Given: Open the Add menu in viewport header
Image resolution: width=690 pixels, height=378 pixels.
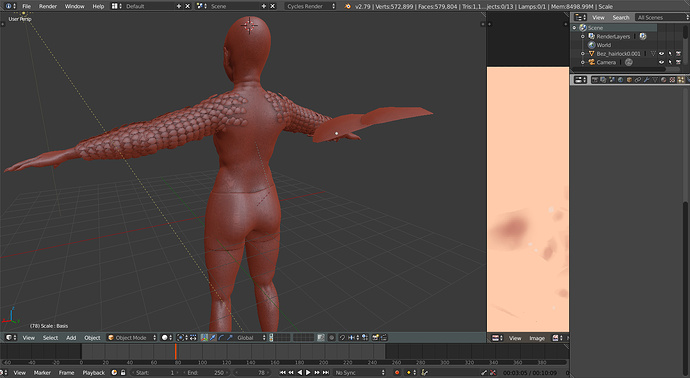Looking at the screenshot, I should 71,338.
